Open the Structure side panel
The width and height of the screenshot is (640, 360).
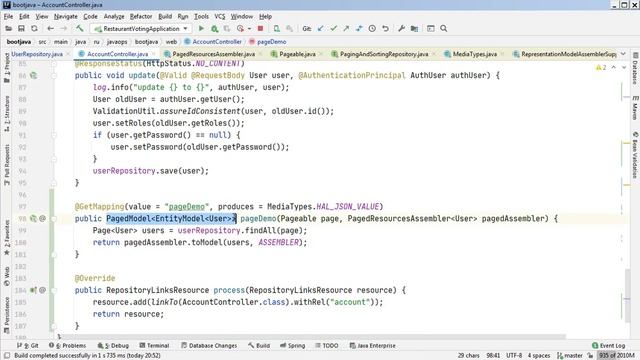point(7,114)
